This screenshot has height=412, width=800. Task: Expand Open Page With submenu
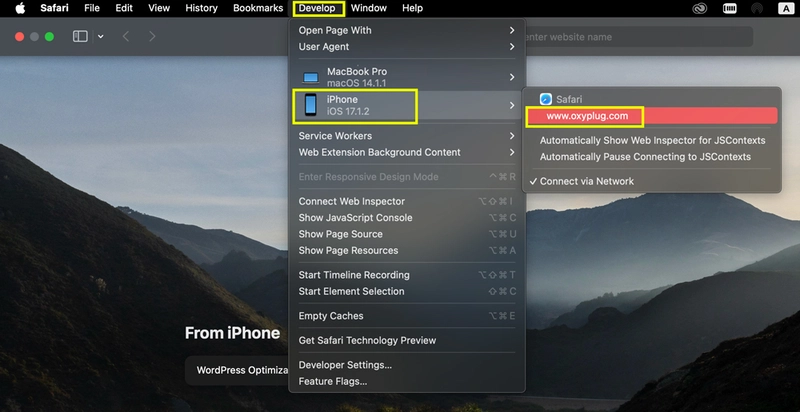(407, 30)
